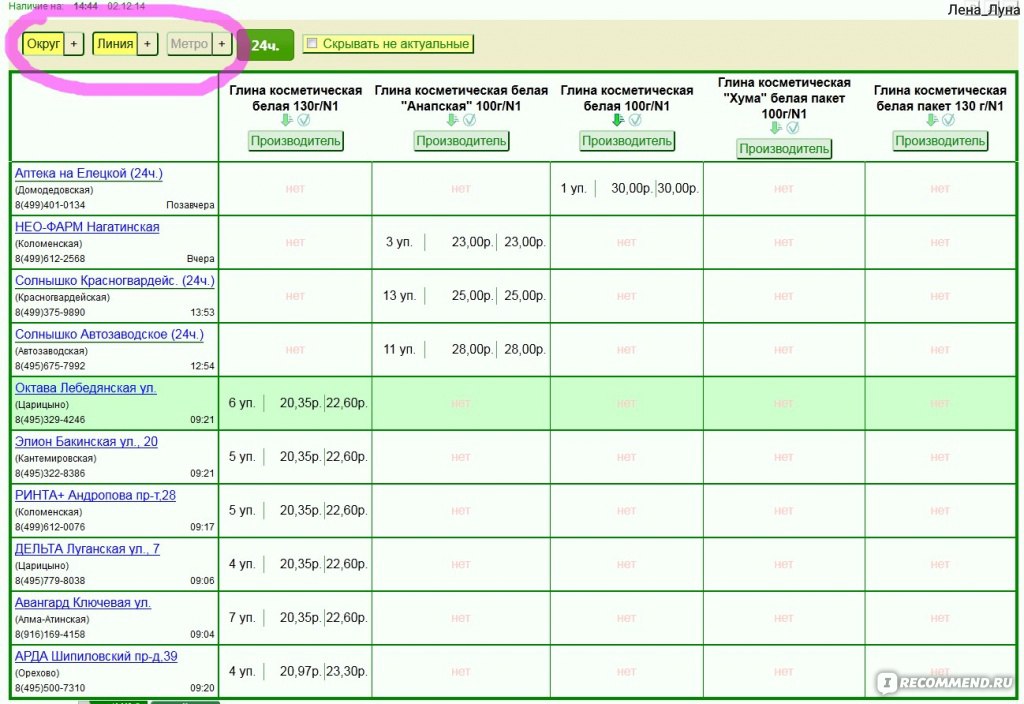1024x704 pixels.
Task: Click the 'Позавчера' update time for Аптека на Елецкой
Action: click(190, 205)
